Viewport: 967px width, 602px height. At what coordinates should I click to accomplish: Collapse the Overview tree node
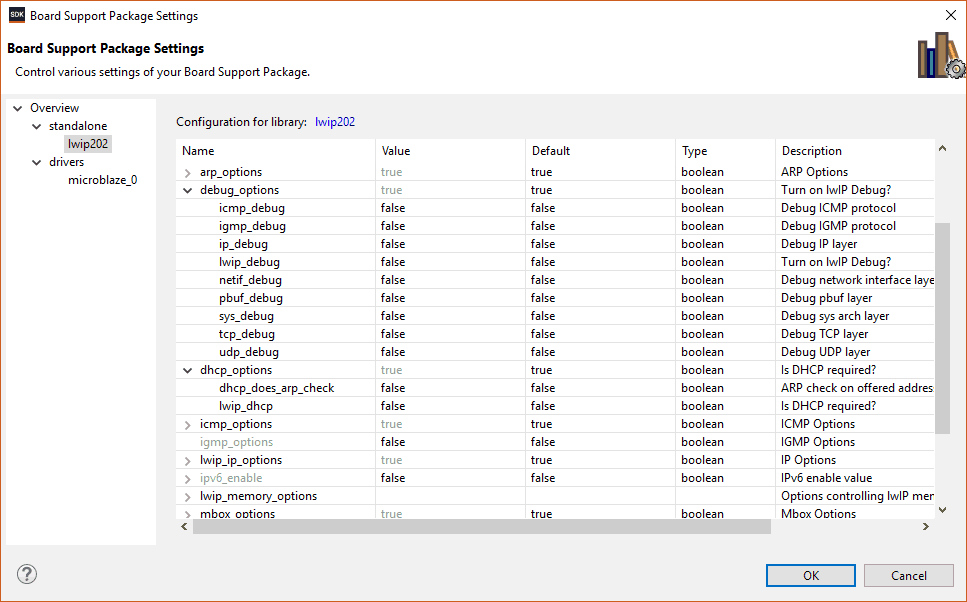pos(18,108)
